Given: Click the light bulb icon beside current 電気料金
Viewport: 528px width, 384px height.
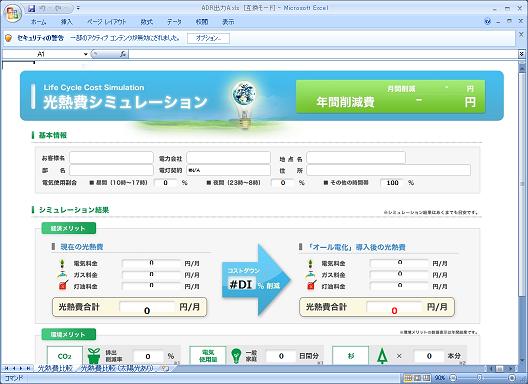Looking at the screenshot, I should 62,263.
